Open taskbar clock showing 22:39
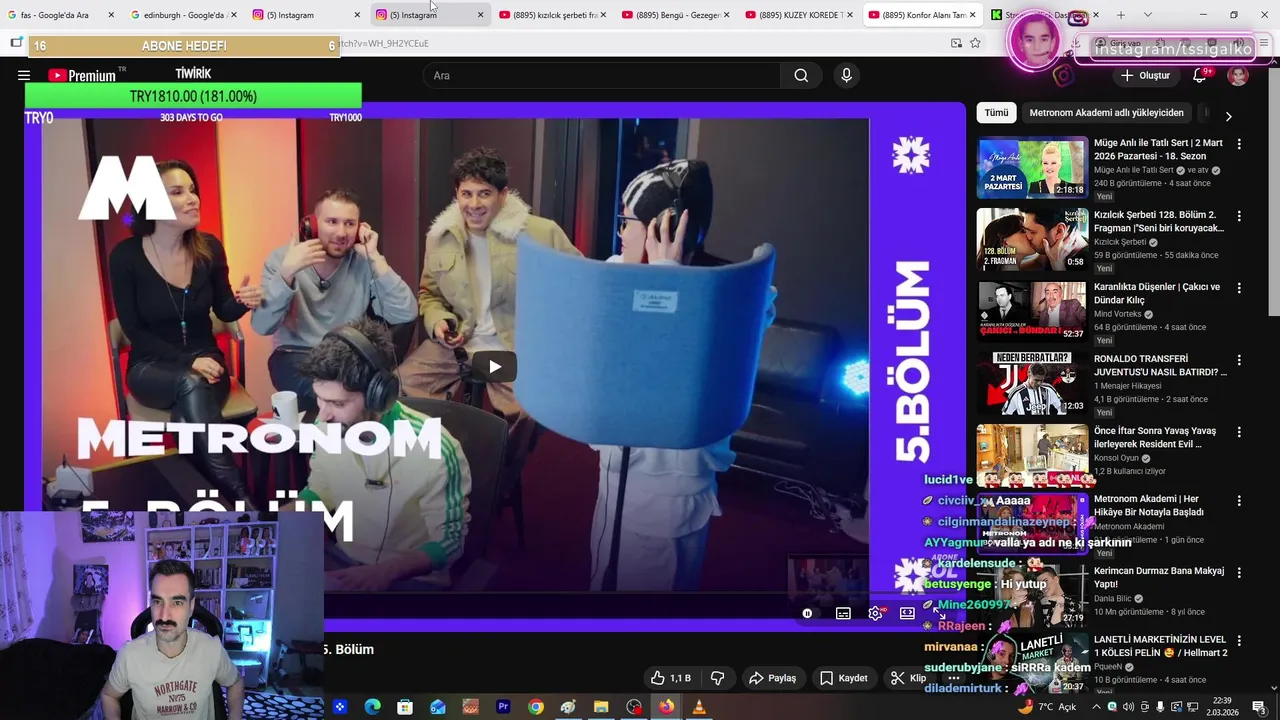Image resolution: width=1280 pixels, height=720 pixels. (x=1222, y=706)
